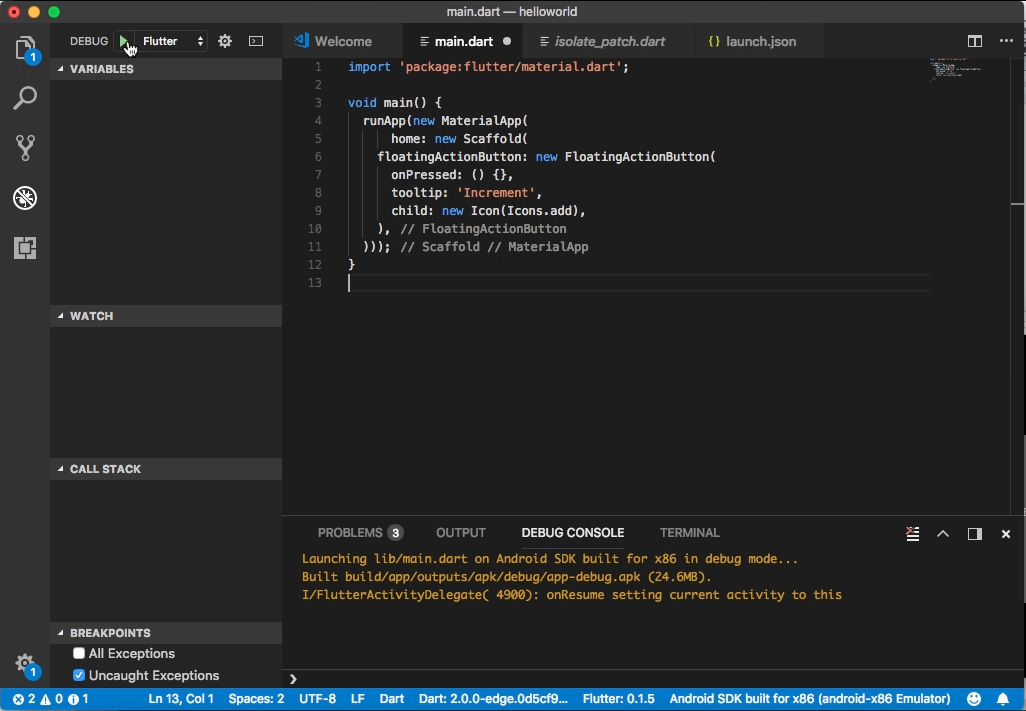Change encoding via UTF-8 status item
Screen dimensions: 1026x711
pyautogui.click(x=317, y=699)
